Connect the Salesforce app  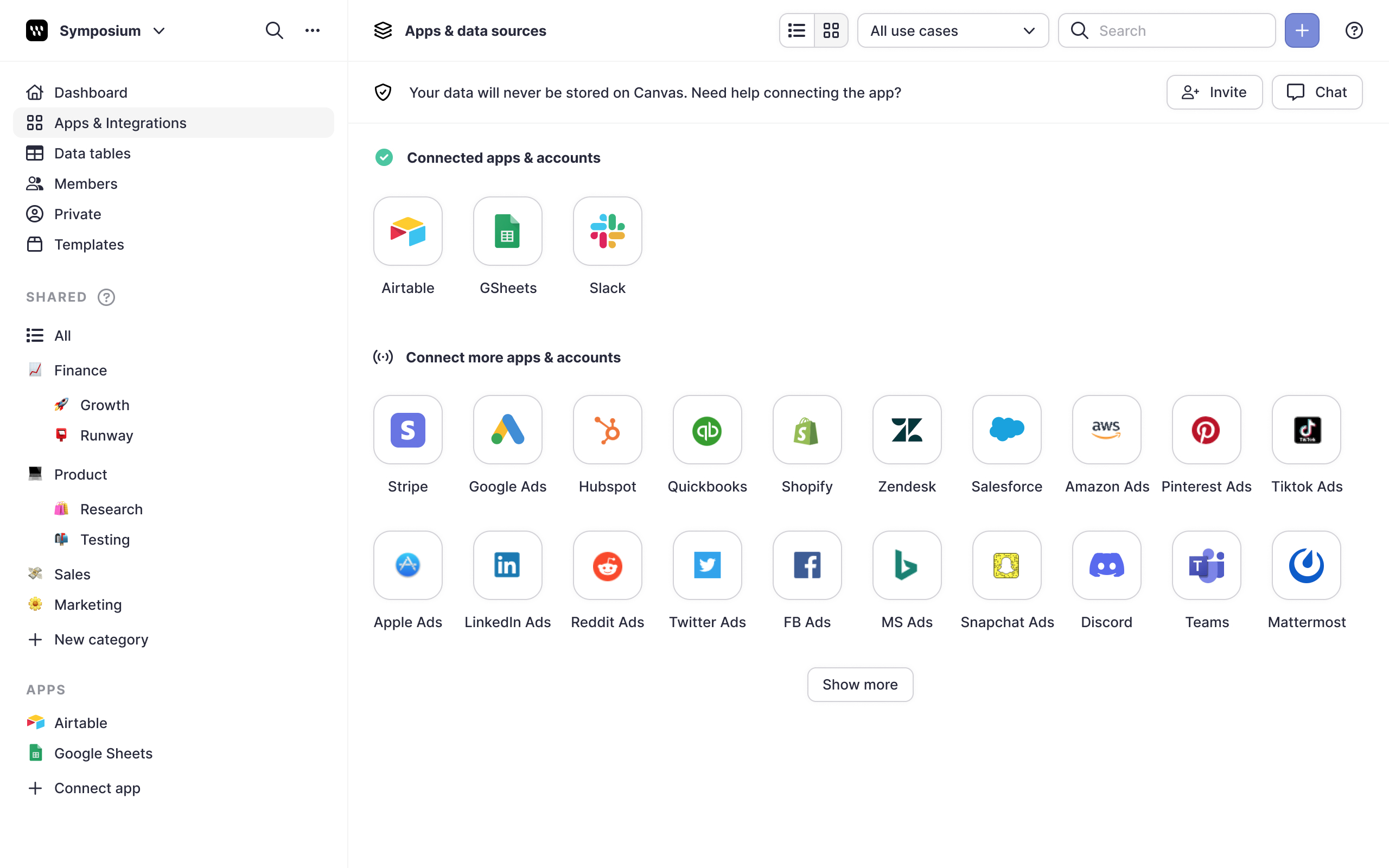tap(1006, 430)
